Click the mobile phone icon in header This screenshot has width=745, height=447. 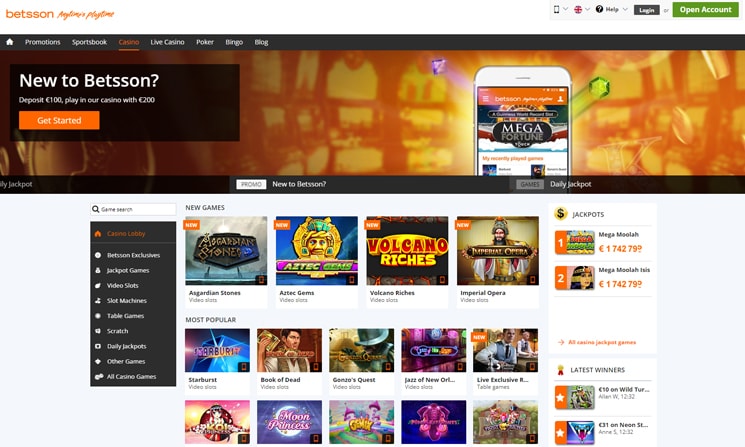(556, 9)
